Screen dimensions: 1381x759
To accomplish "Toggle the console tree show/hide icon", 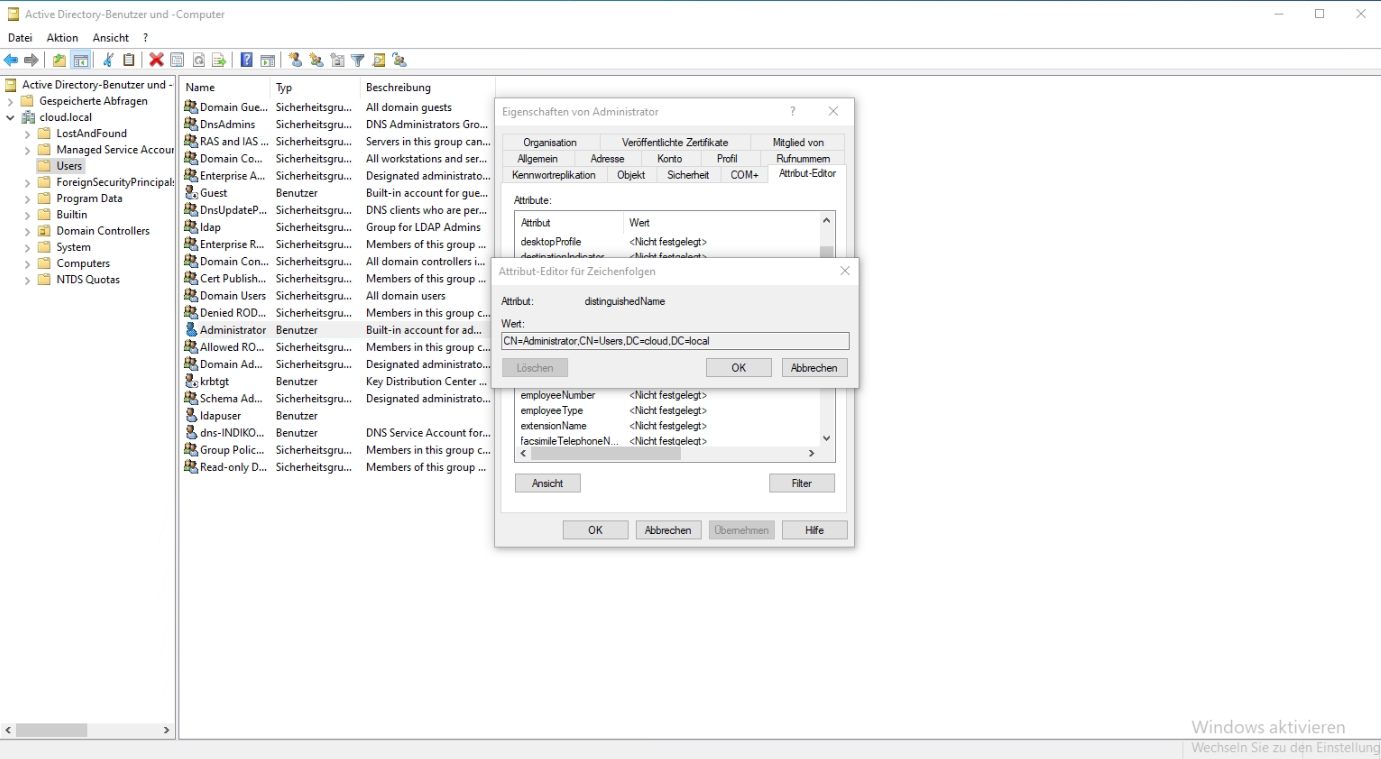I will click(81, 60).
